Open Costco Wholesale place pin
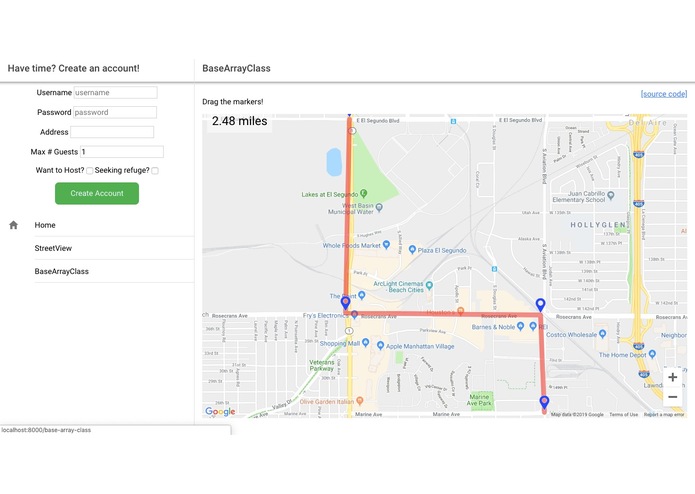 [x=602, y=334]
